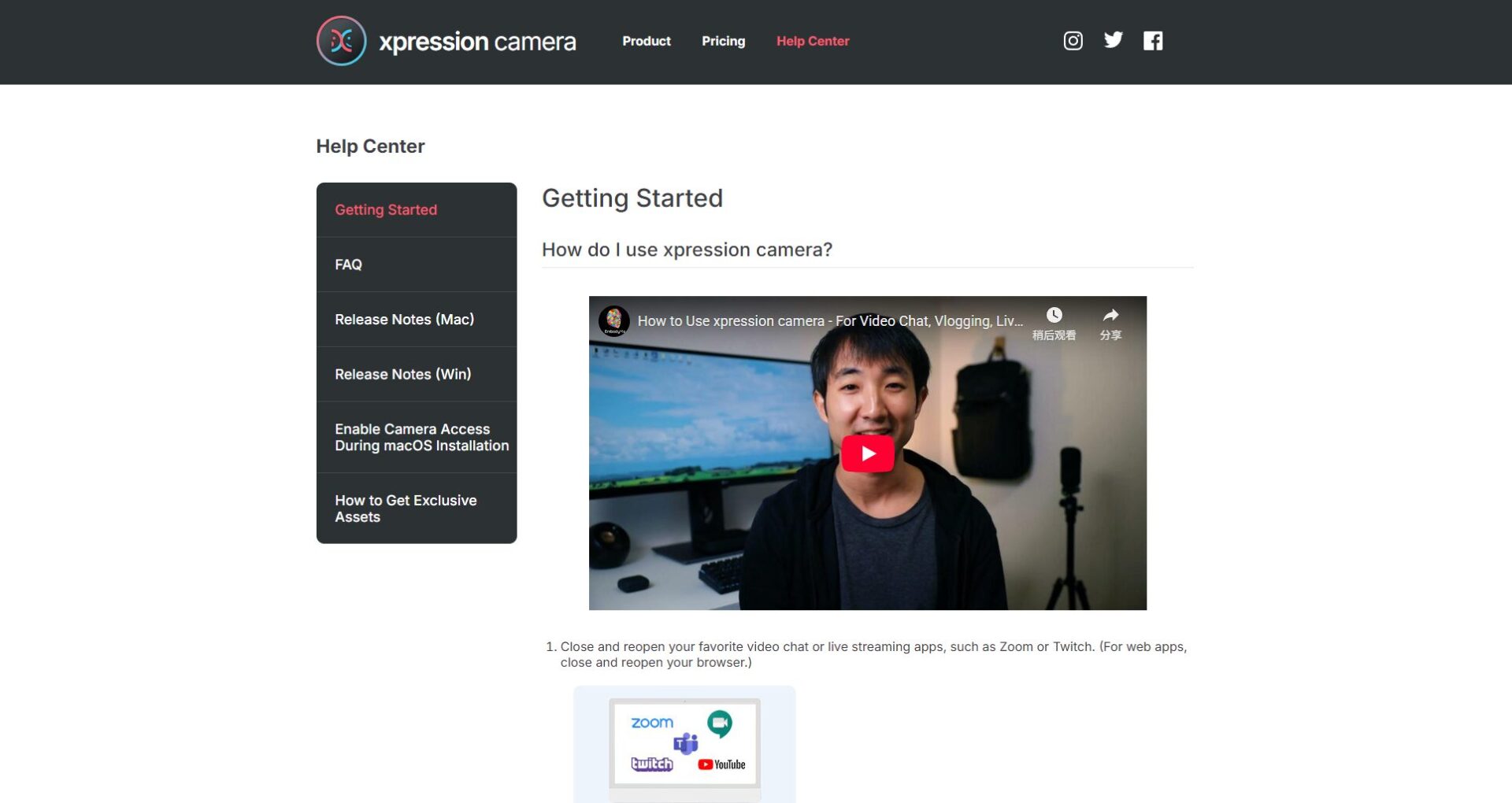Viewport: 1512px width, 803px height.
Task: Click the EmbodyMe channel avatar on the video
Action: click(617, 320)
